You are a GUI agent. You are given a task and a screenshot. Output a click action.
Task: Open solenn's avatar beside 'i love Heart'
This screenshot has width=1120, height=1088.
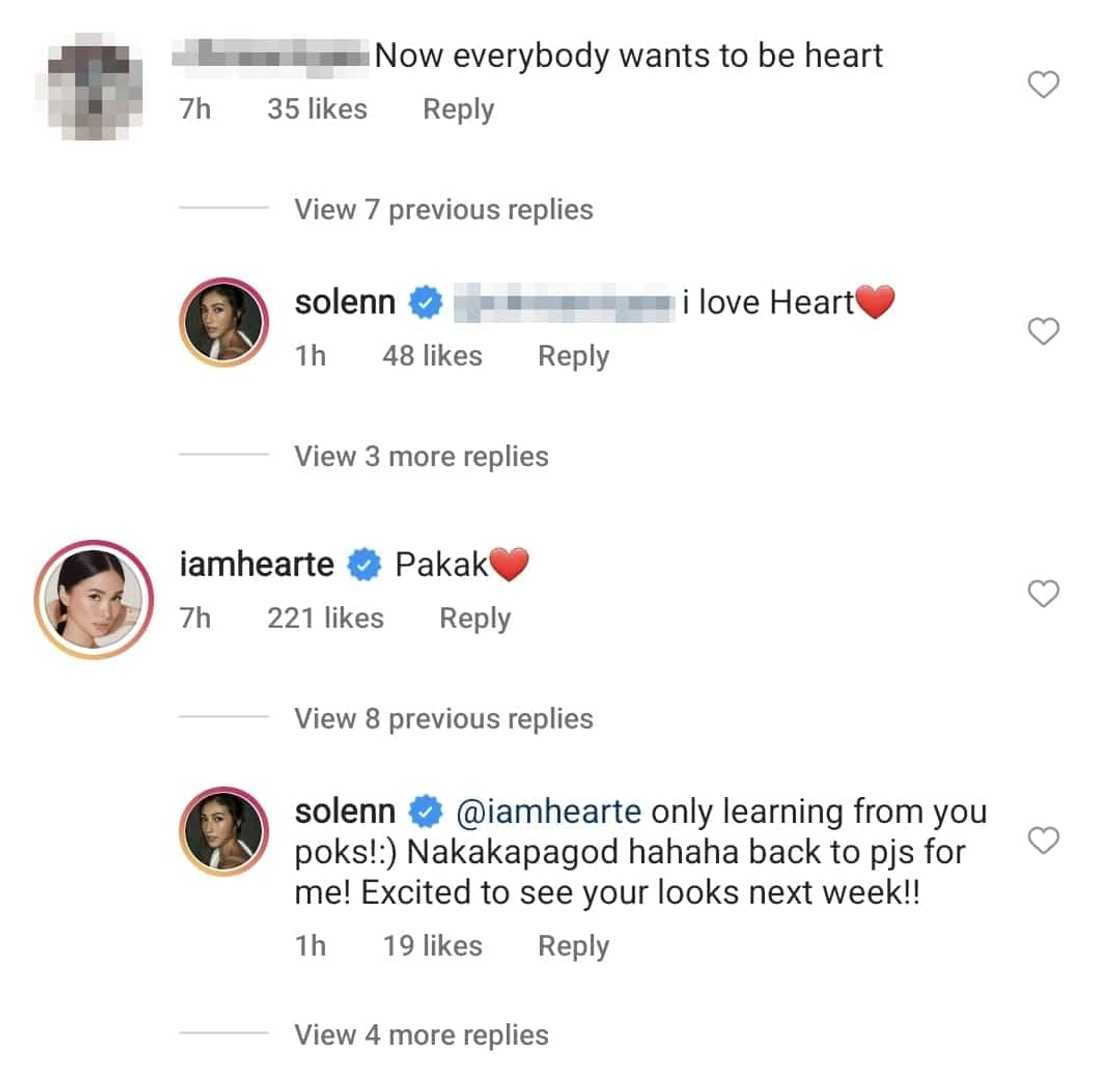pyautogui.click(x=225, y=323)
